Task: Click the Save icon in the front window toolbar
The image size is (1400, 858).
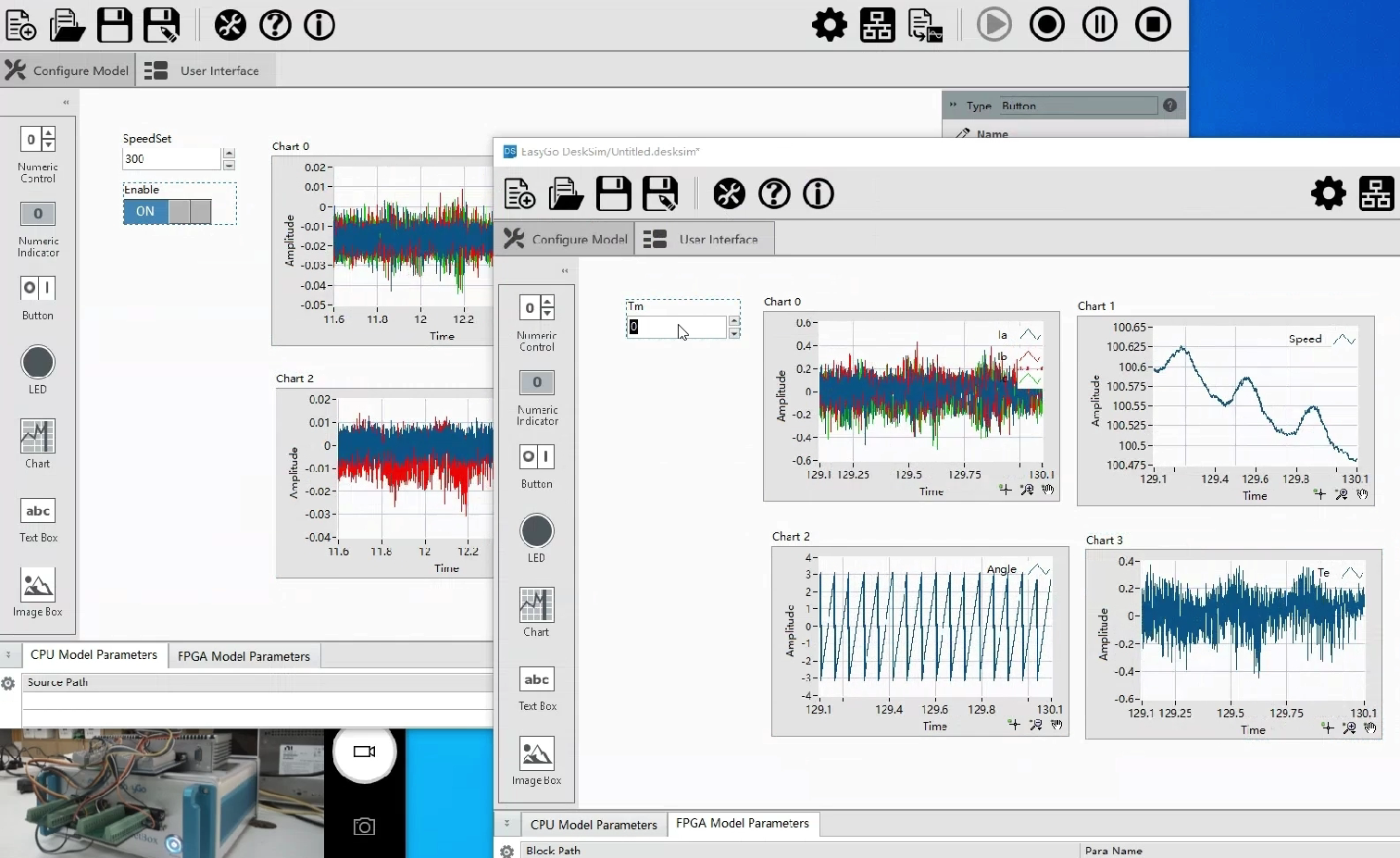Action: coord(613,193)
